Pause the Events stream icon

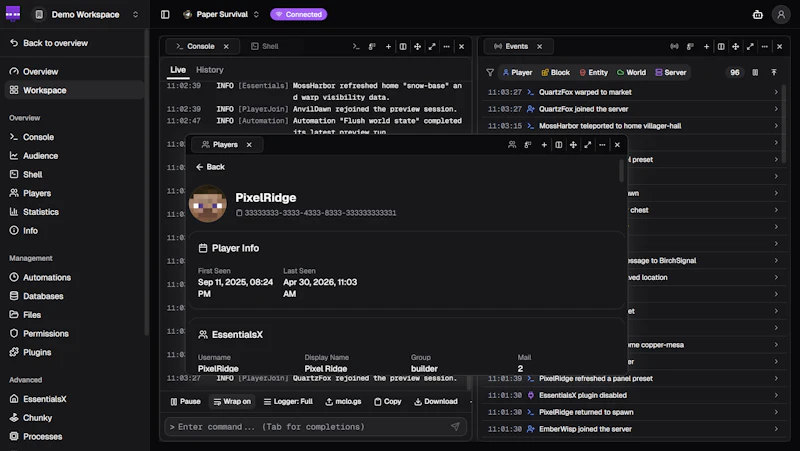pyautogui.click(x=755, y=72)
